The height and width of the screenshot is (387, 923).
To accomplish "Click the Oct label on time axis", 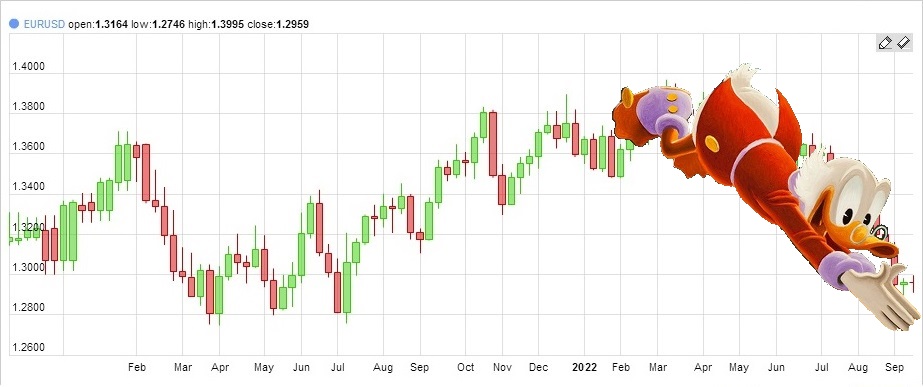I will point(466,368).
